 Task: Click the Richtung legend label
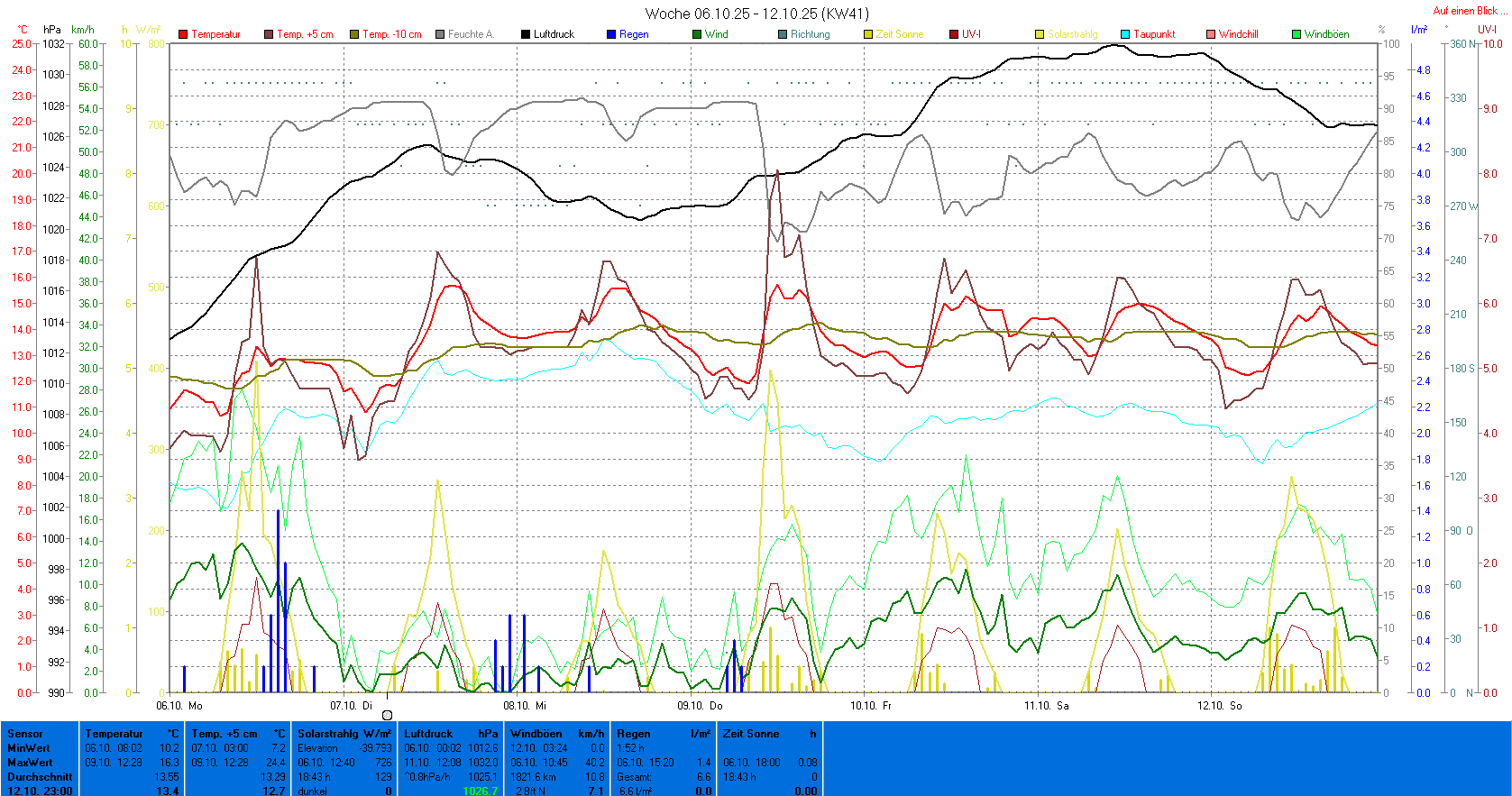click(810, 34)
